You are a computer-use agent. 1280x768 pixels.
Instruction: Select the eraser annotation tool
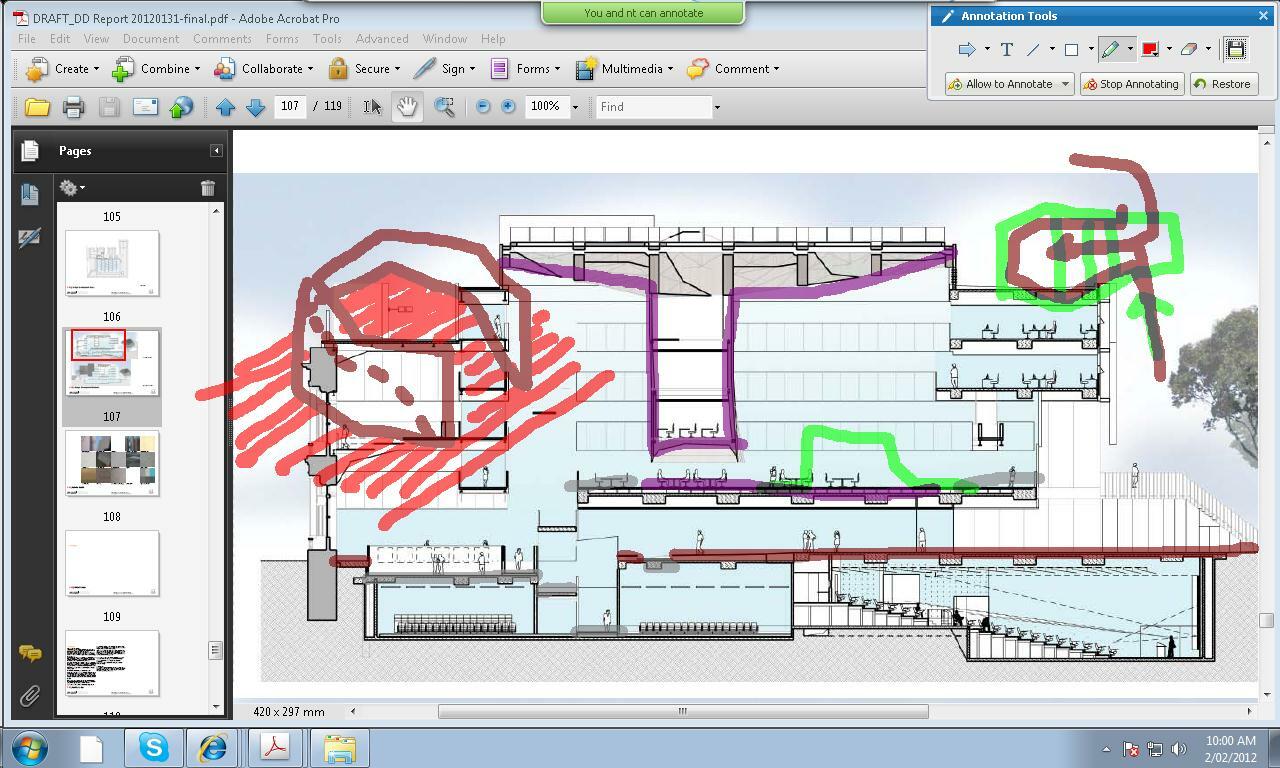[1189, 49]
